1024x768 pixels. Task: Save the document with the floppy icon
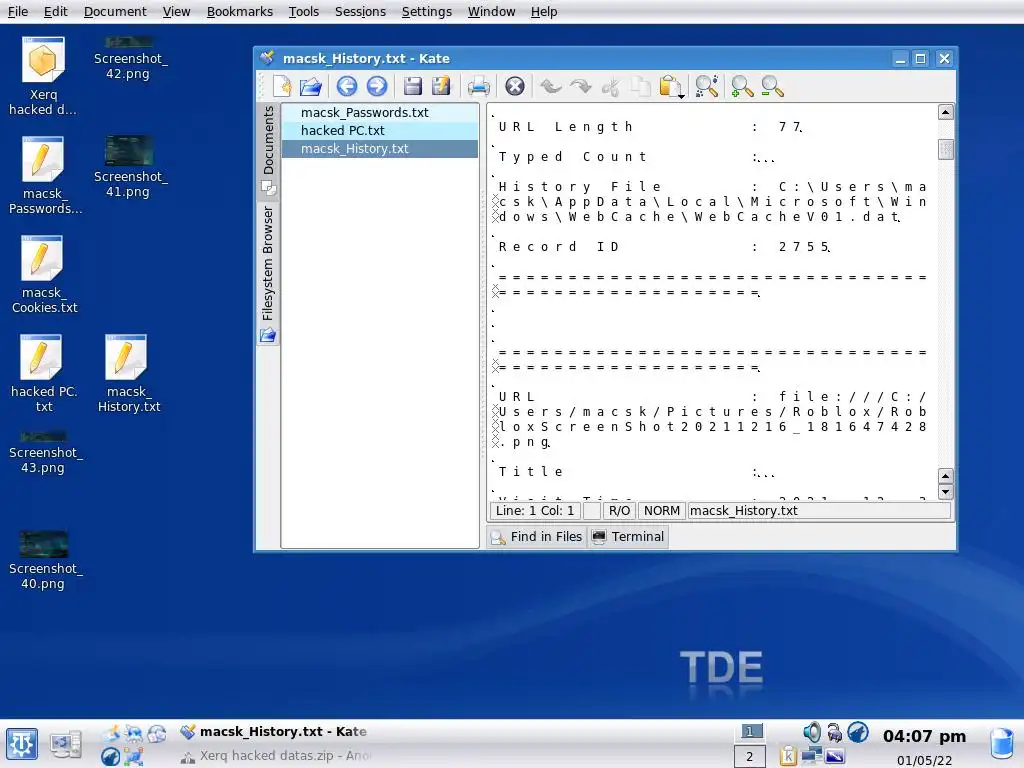pos(413,86)
